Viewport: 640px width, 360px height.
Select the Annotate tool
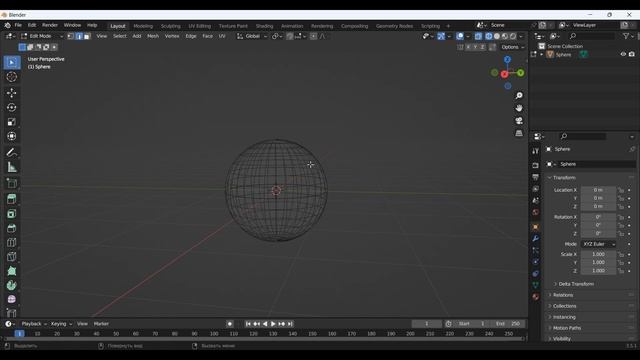click(x=12, y=153)
